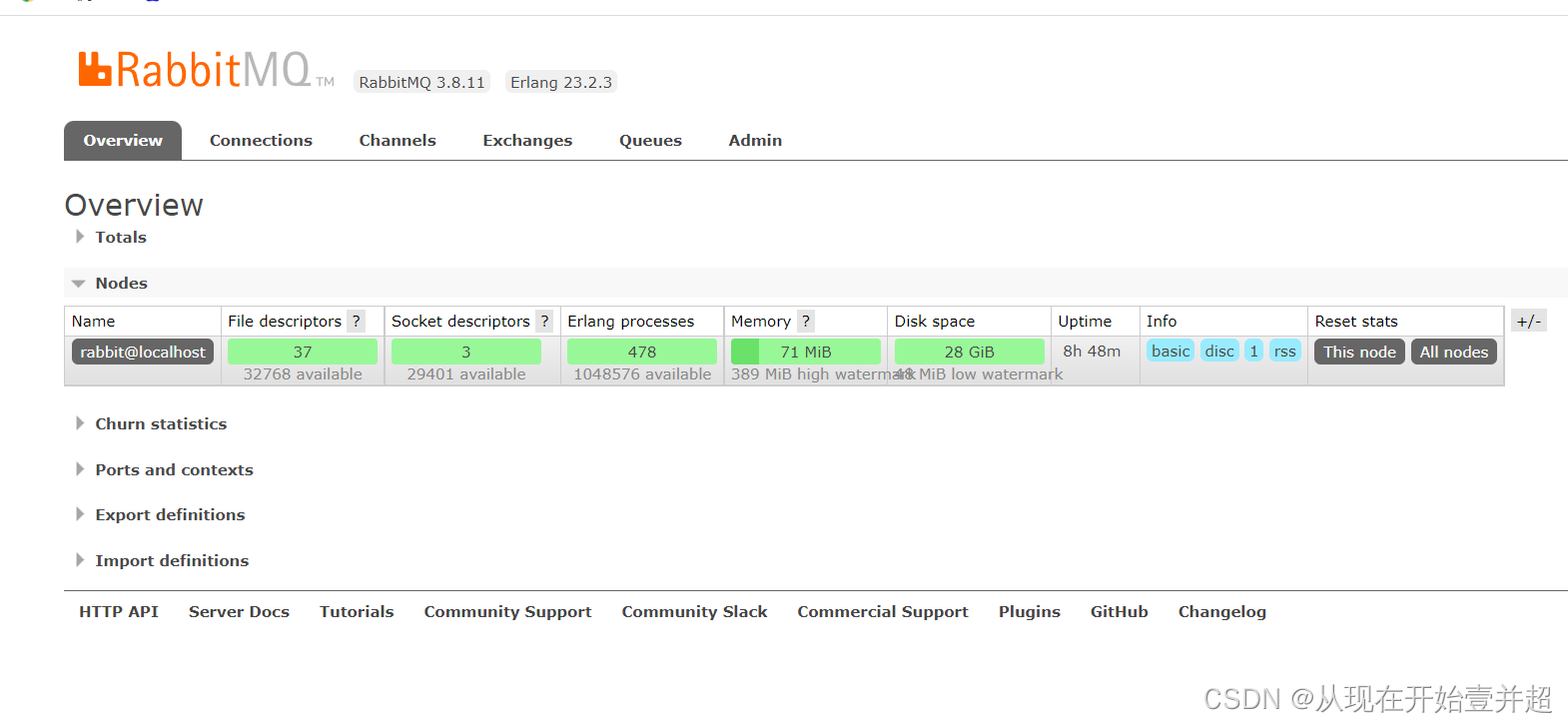
Task: Open the Changelog footer link
Action: [1221, 611]
